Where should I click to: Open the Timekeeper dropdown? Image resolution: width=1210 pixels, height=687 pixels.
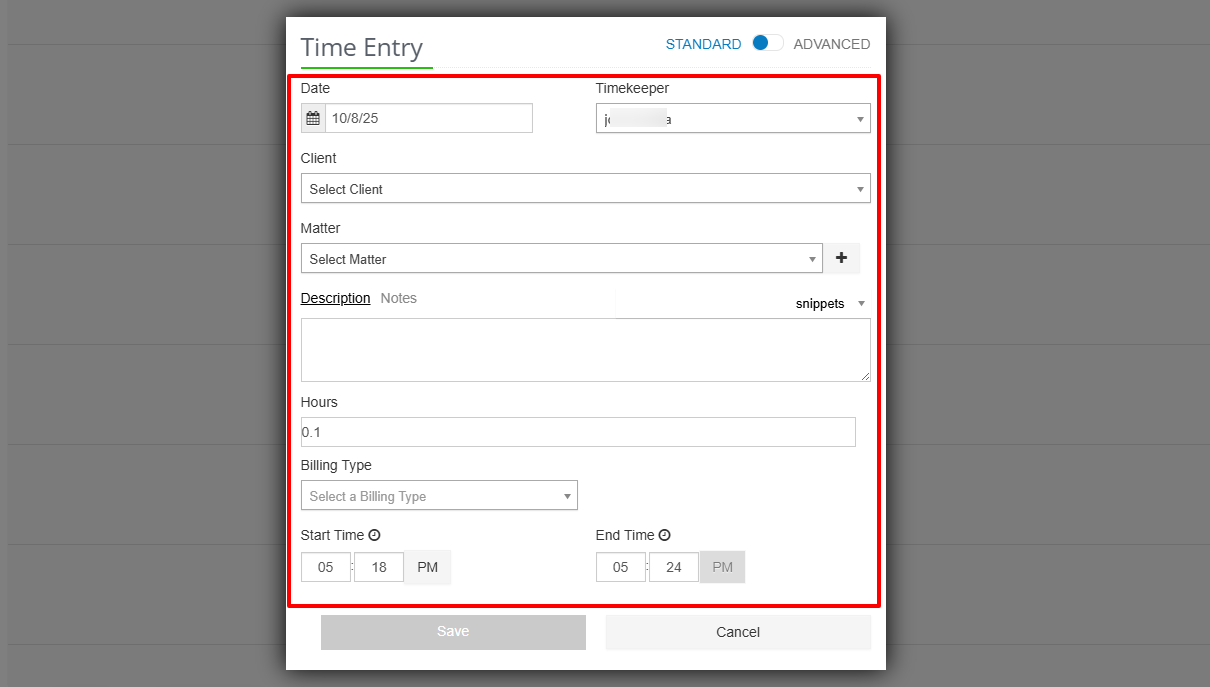[733, 118]
